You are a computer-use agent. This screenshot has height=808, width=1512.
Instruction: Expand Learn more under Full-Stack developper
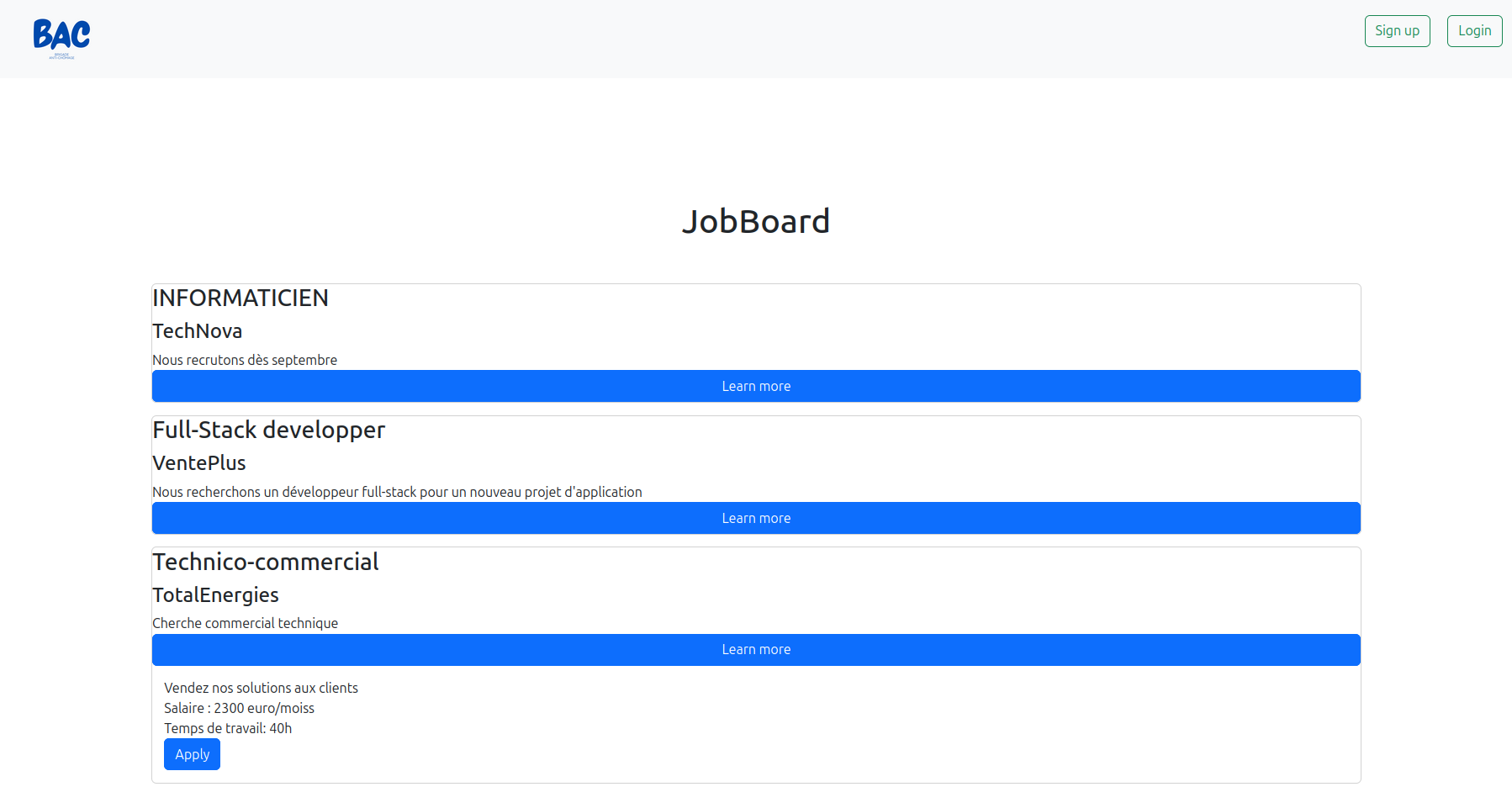(x=756, y=519)
